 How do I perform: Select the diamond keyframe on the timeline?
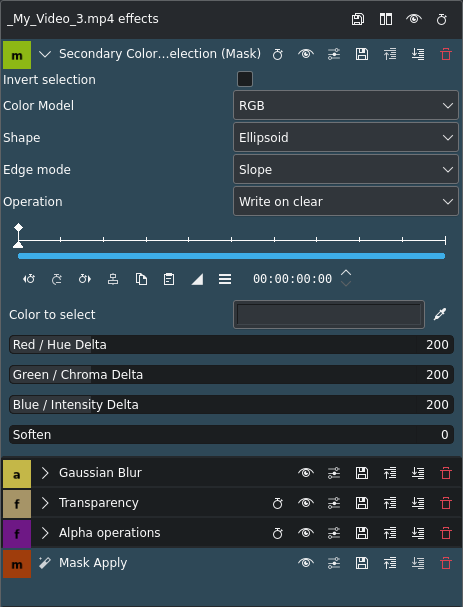click(x=18, y=227)
